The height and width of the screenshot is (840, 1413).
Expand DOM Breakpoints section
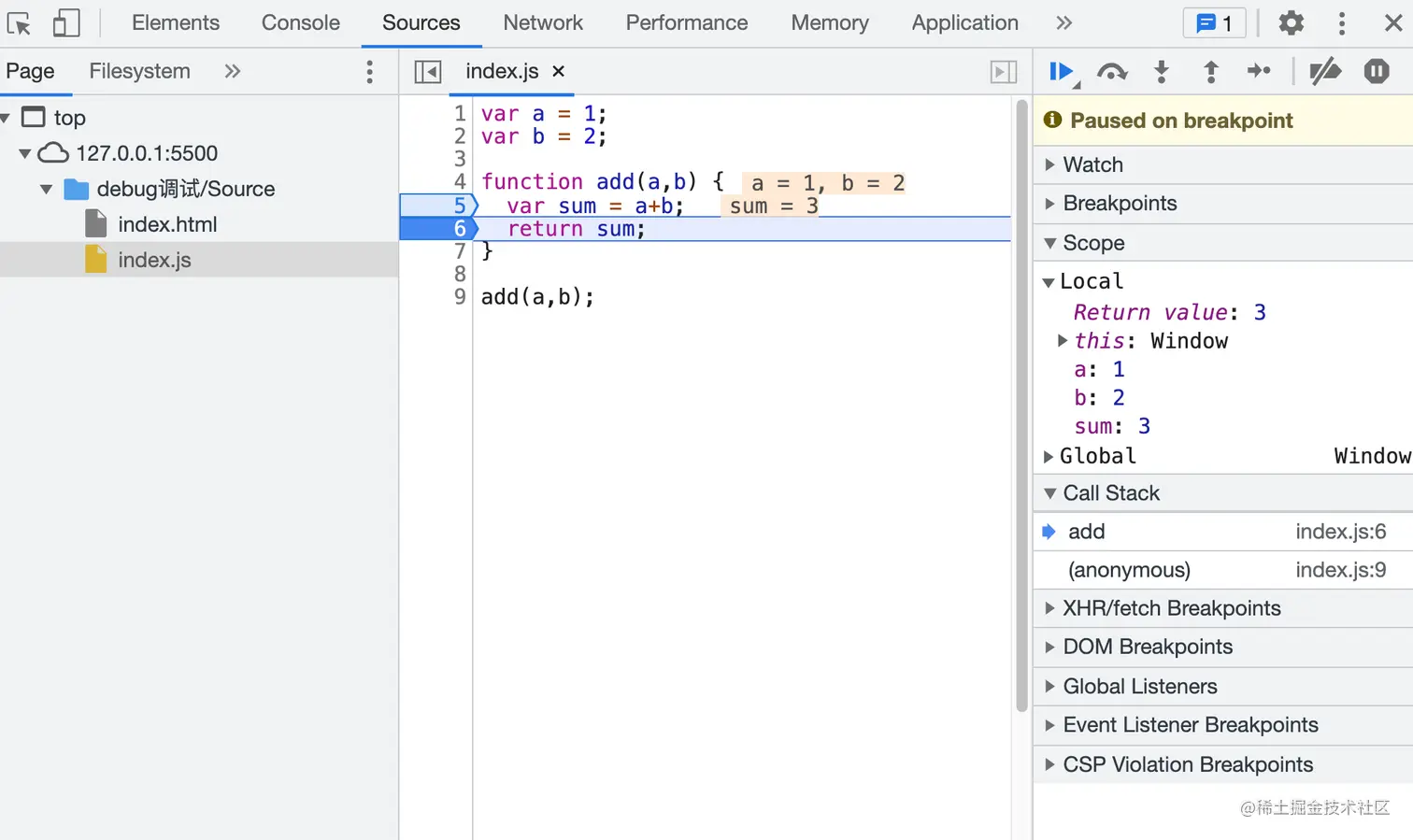1222,647
